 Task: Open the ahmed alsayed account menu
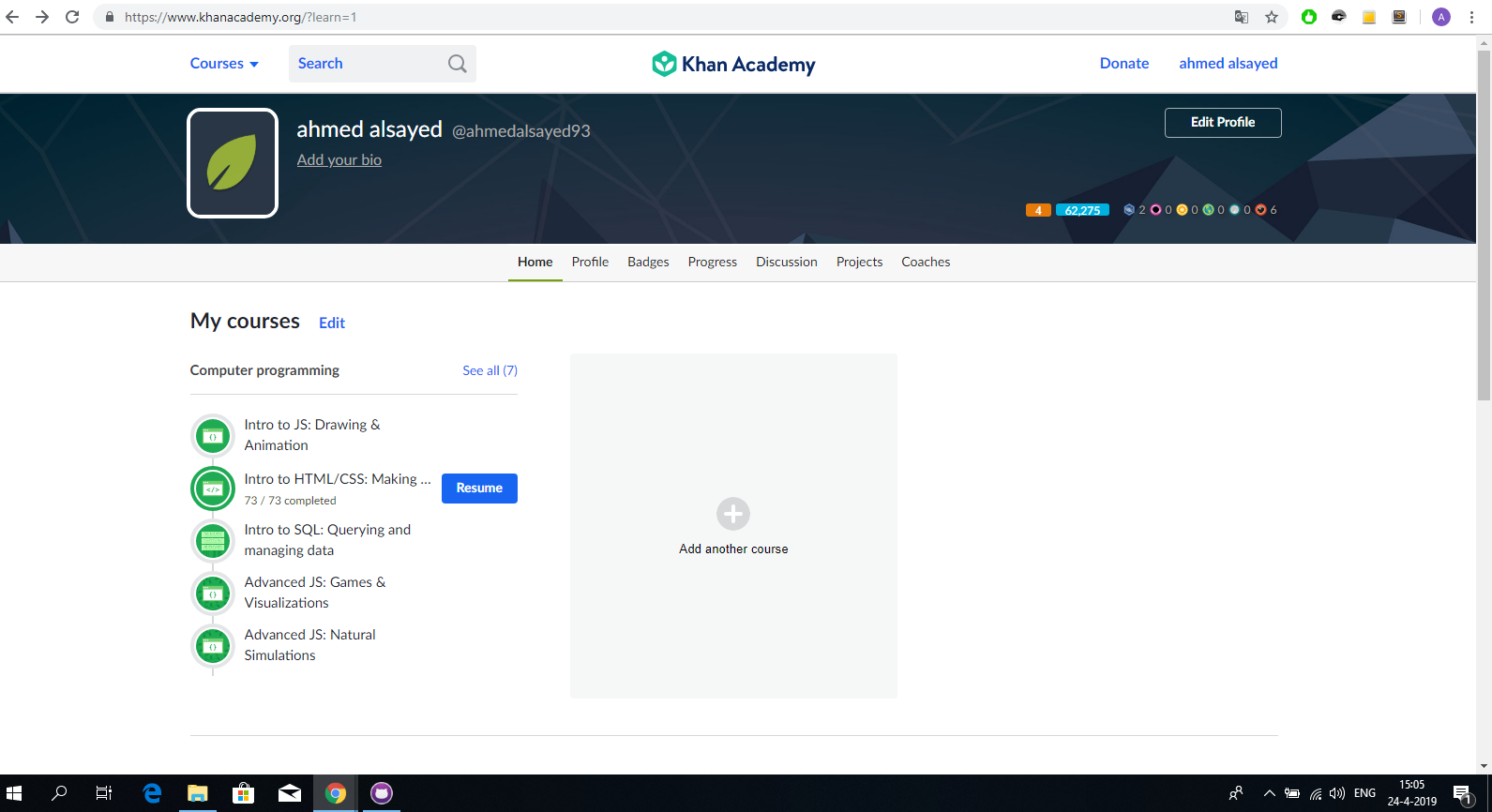tap(1228, 64)
